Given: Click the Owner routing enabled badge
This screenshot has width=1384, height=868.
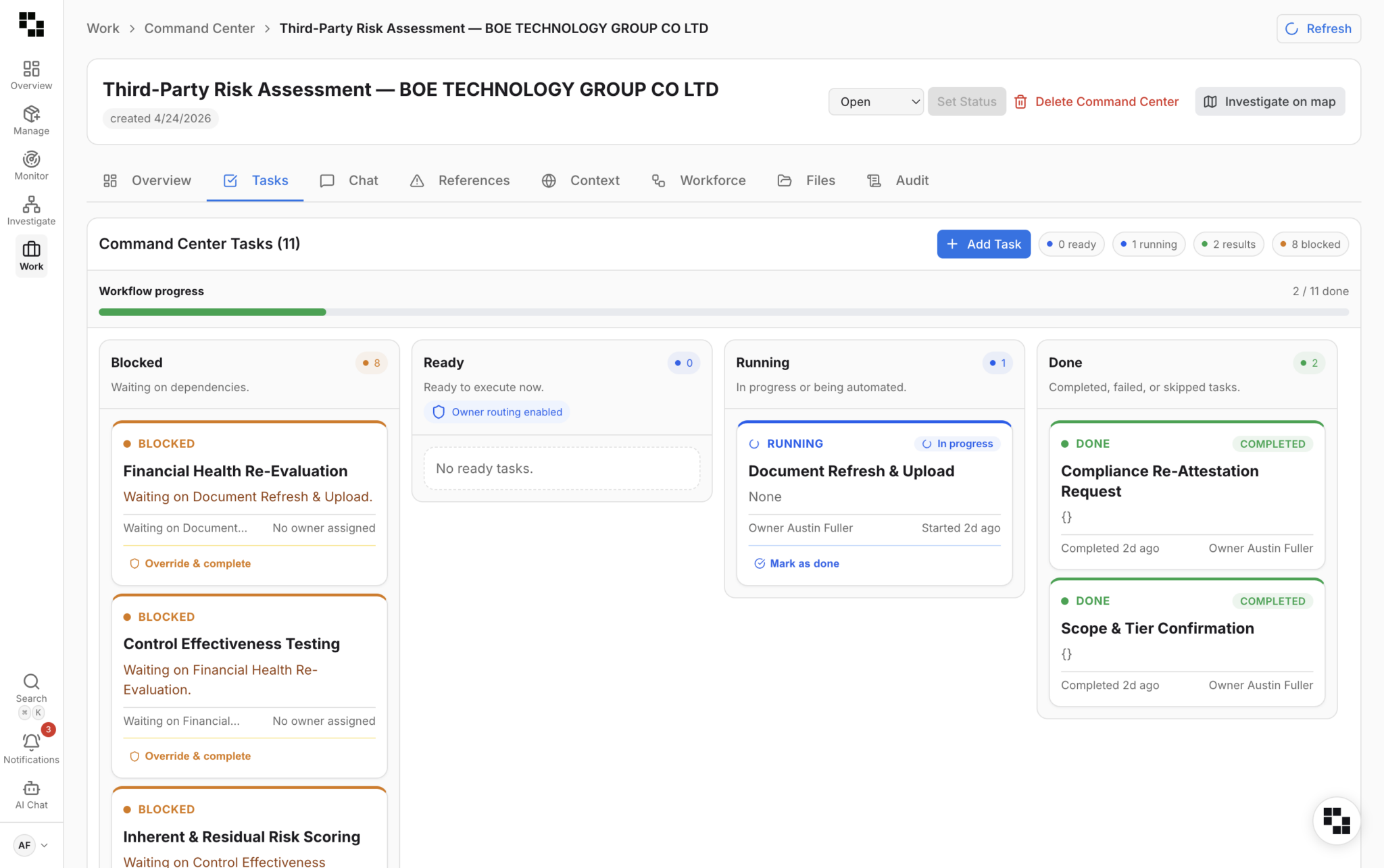Looking at the screenshot, I should point(497,412).
